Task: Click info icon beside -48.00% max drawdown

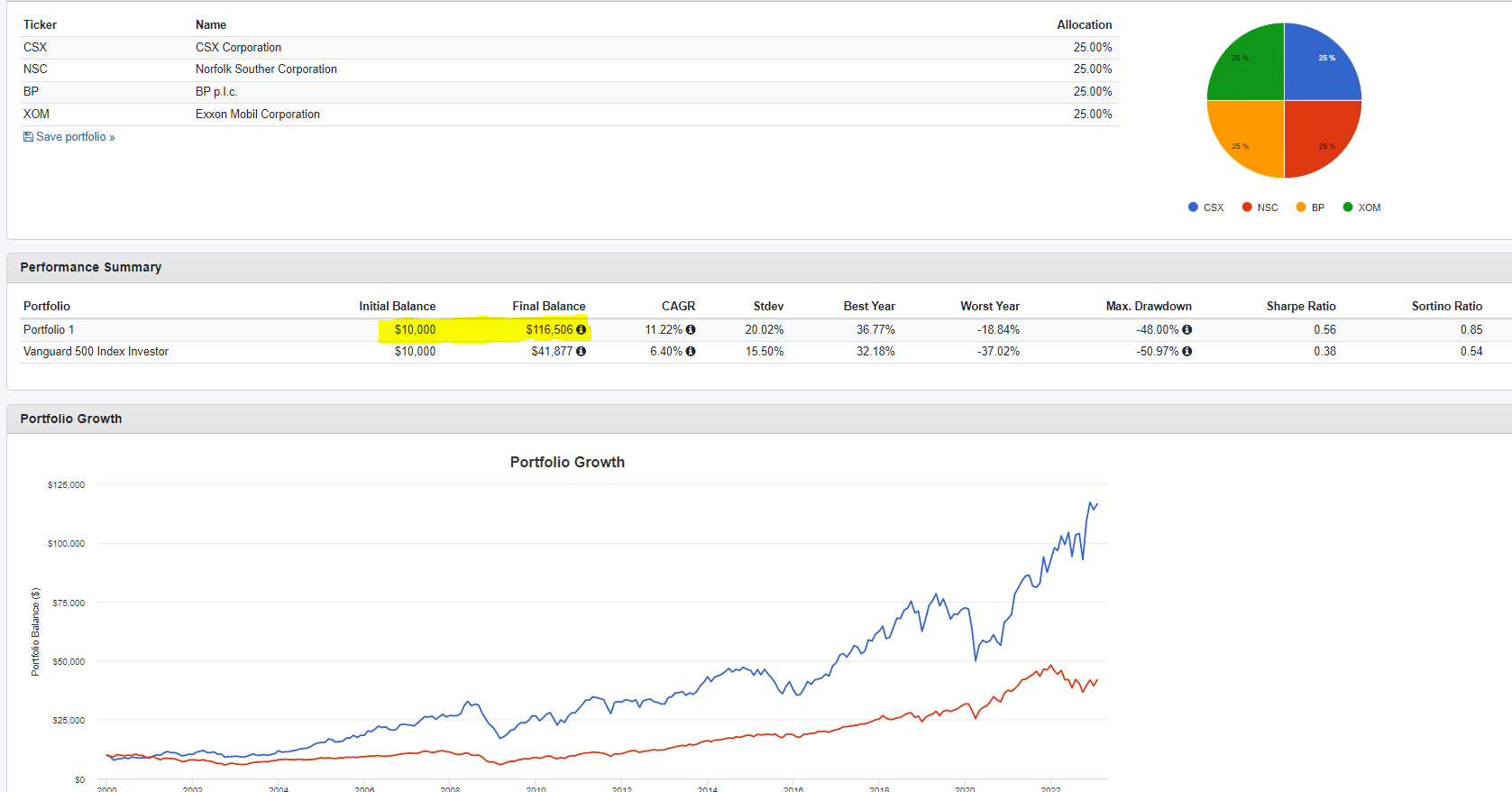Action: click(1187, 330)
